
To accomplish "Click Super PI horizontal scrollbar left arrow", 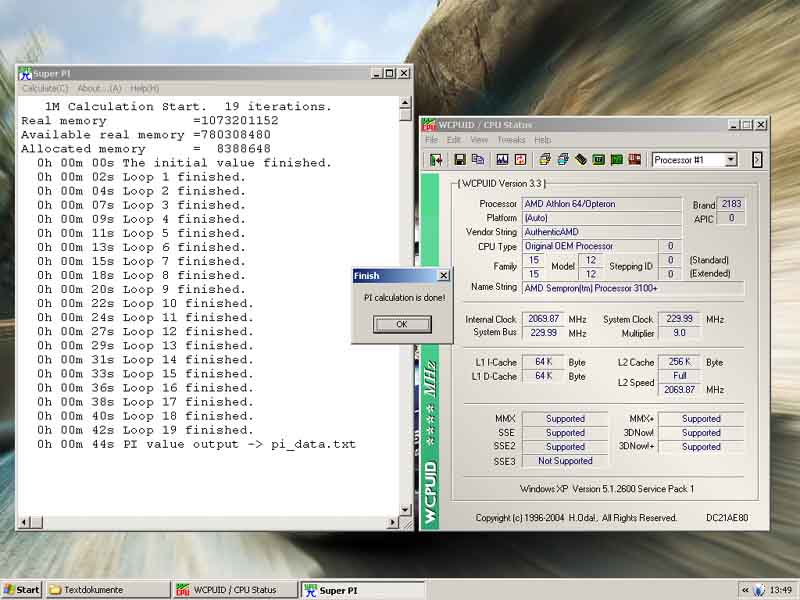I will click(x=23, y=522).
